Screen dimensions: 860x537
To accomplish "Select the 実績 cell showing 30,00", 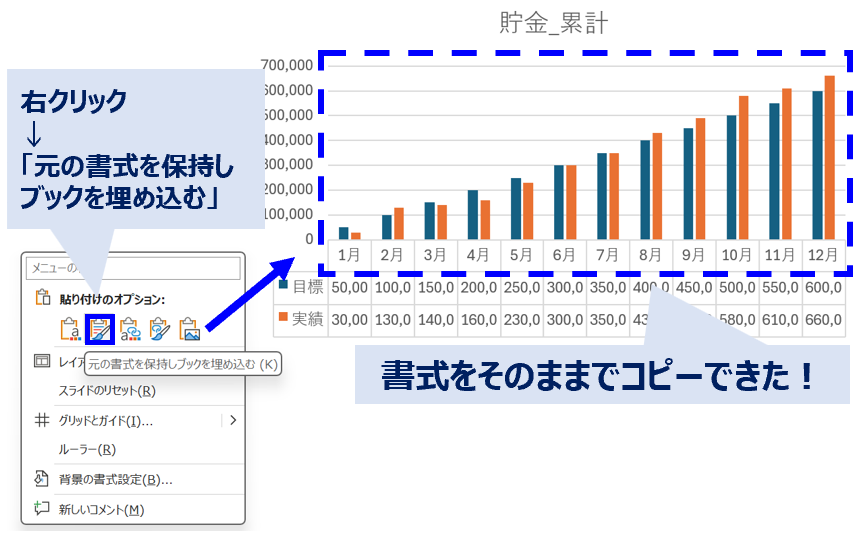I will (x=349, y=319).
